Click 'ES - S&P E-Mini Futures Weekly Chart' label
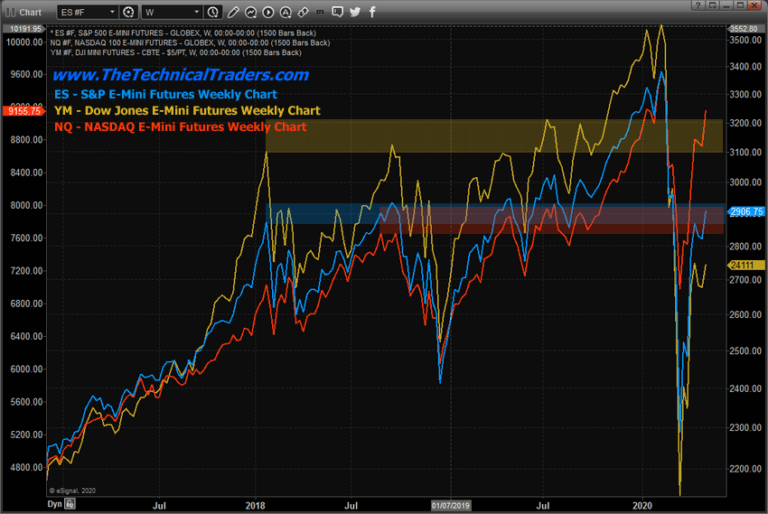 tap(166, 94)
